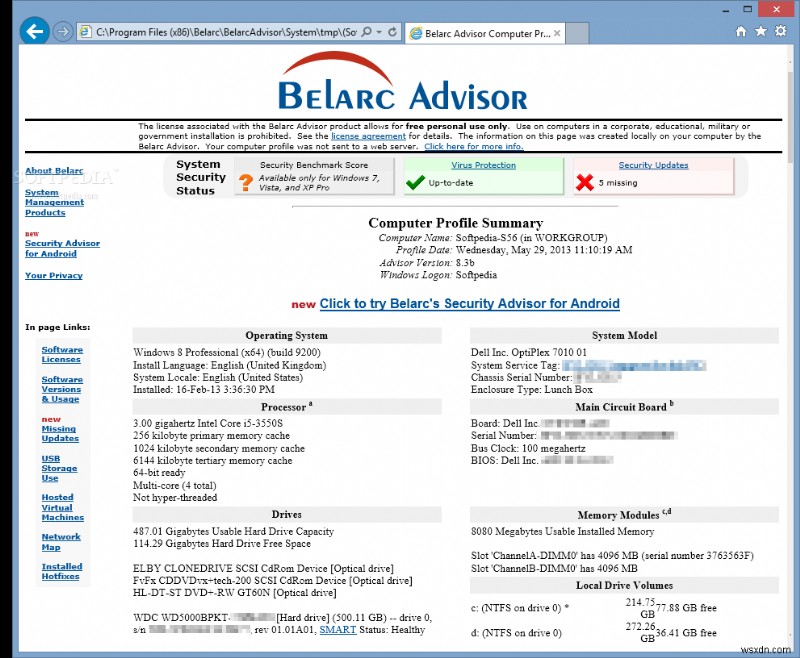
Task: Jump to Hosted Virtual Machines section
Action: click(x=63, y=508)
